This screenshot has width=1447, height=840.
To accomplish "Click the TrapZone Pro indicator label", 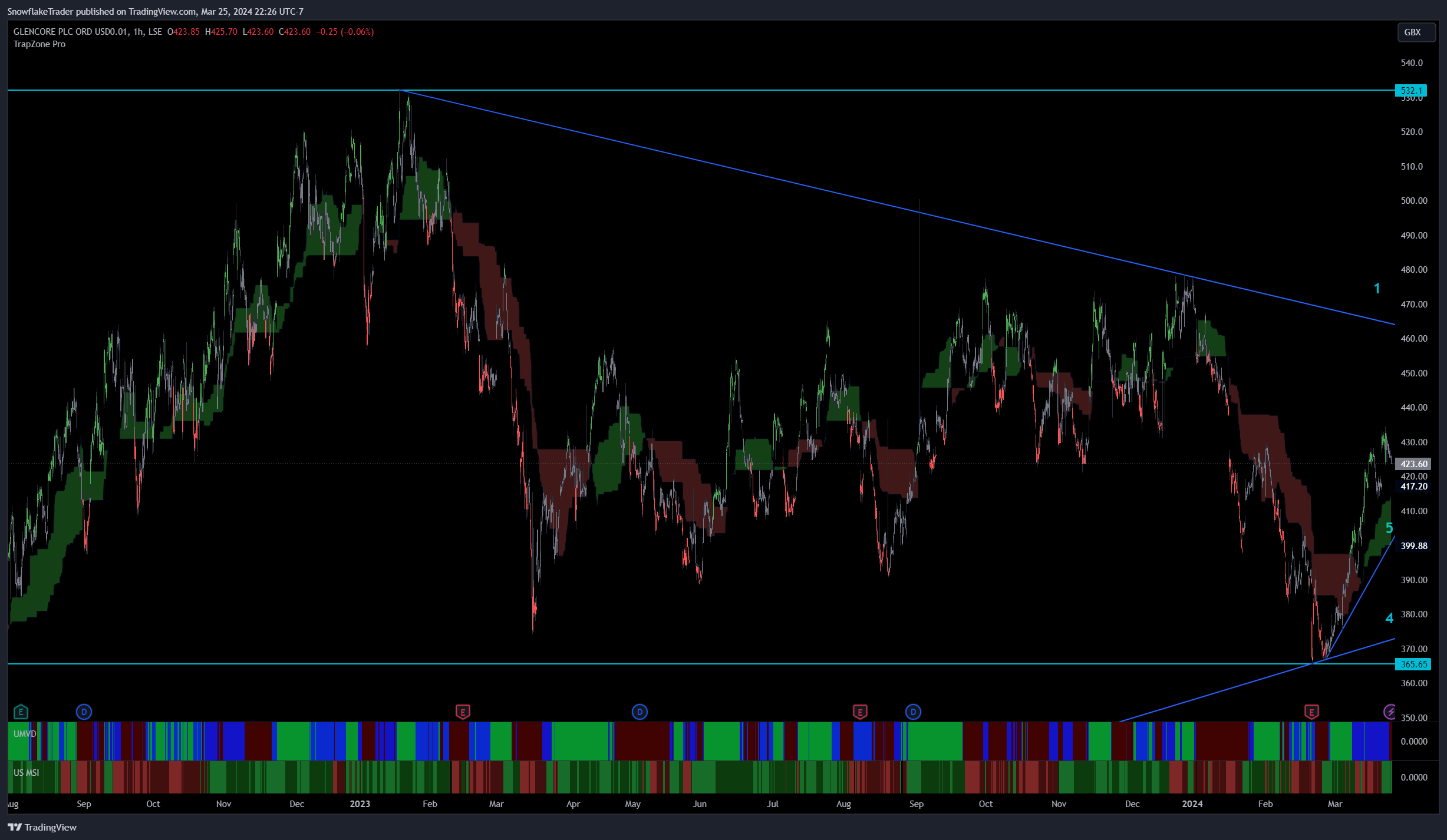I will (x=39, y=44).
